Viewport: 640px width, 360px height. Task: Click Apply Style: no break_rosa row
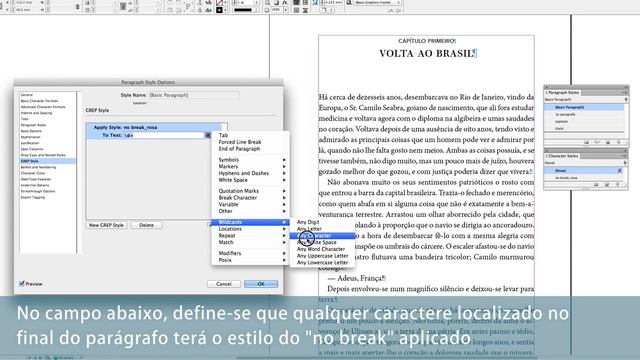(154, 127)
